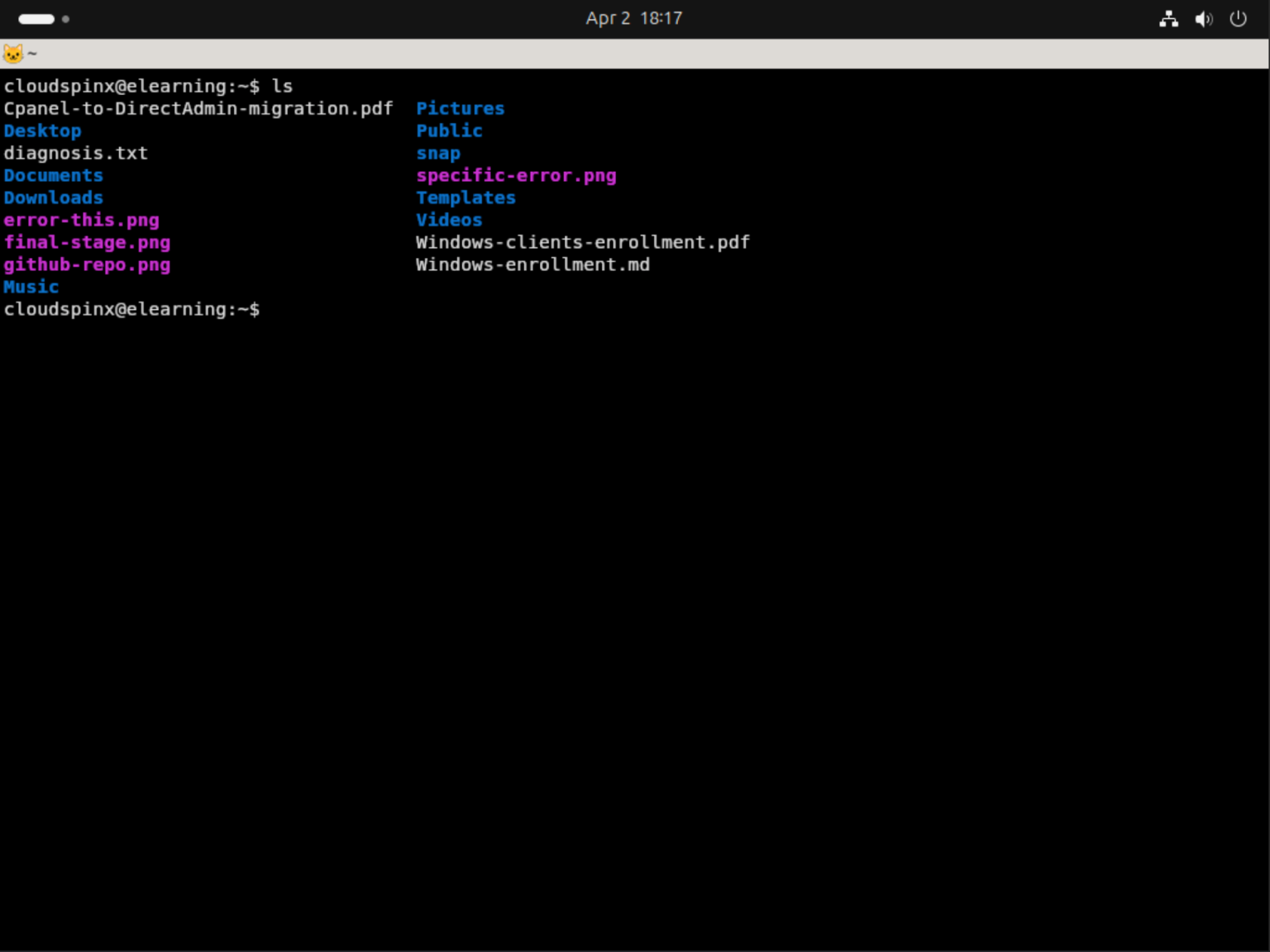Screen dimensions: 1270x952
Task: Click the Videos folder name
Action: (x=448, y=220)
